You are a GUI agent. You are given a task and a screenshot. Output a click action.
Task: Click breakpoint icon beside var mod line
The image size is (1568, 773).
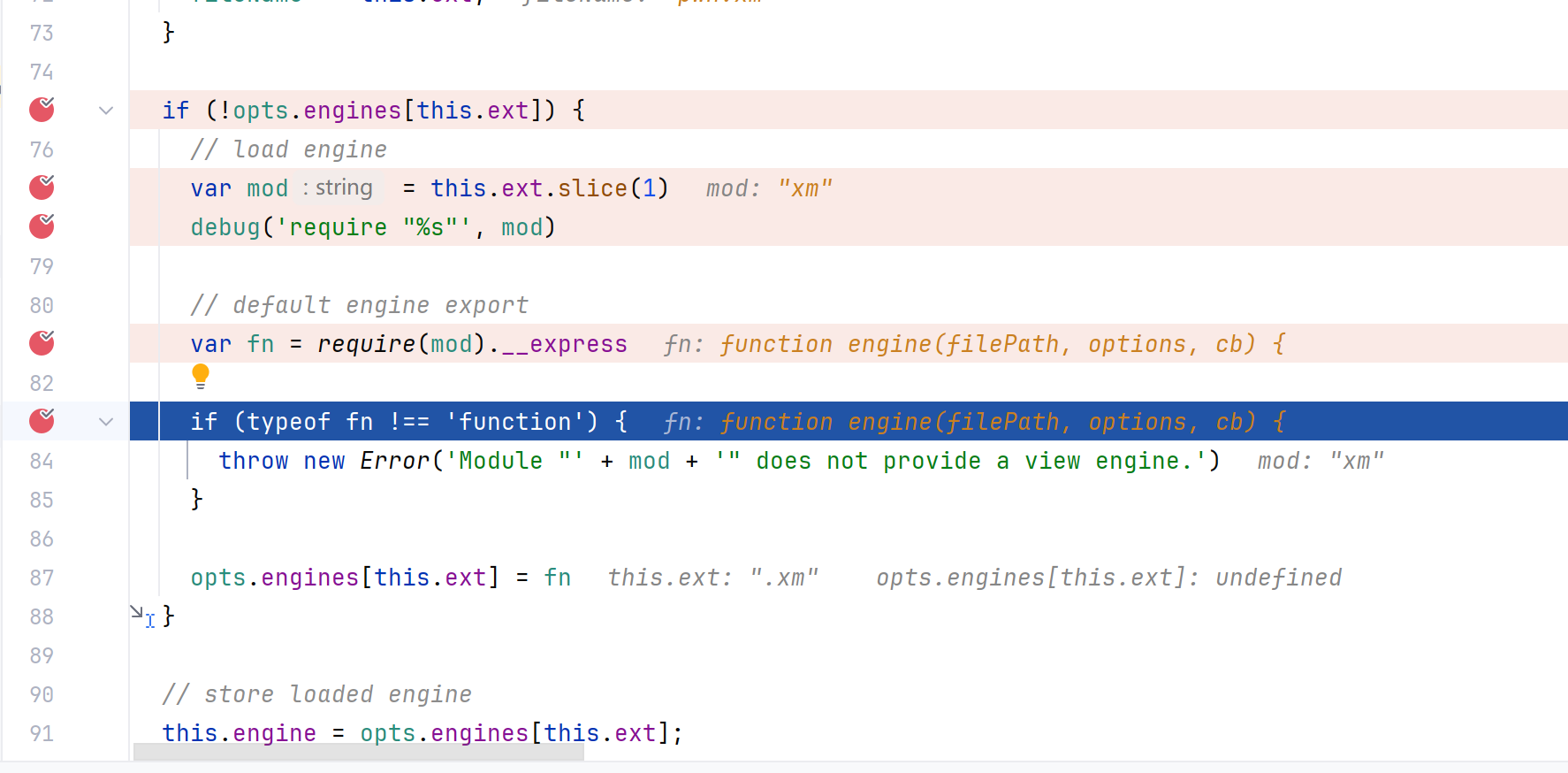(x=42, y=188)
